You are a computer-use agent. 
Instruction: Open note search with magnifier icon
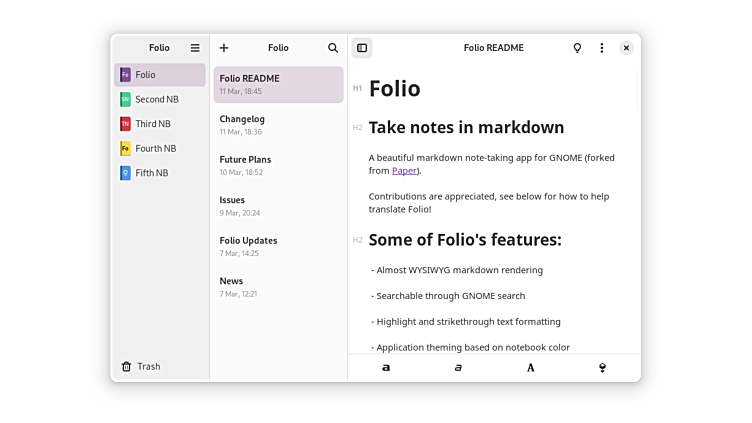(x=333, y=48)
